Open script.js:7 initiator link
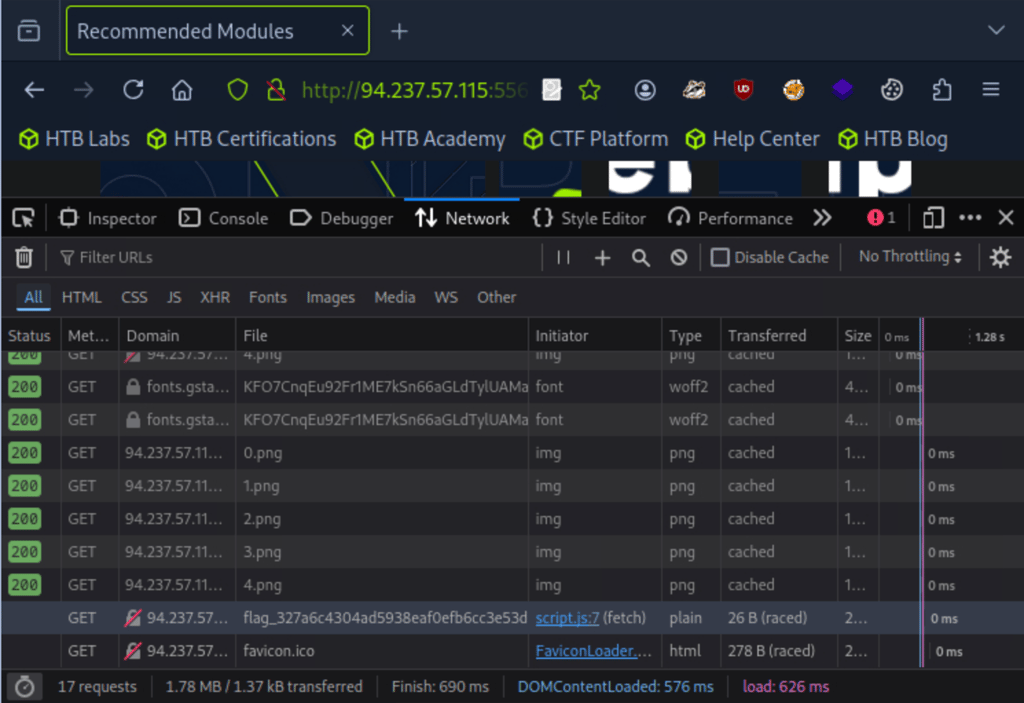Screen dimensions: 1024x703 (x=567, y=618)
